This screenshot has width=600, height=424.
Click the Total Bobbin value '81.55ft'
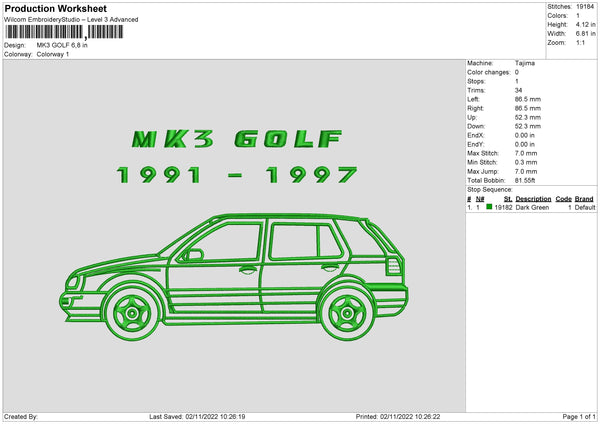525,181
